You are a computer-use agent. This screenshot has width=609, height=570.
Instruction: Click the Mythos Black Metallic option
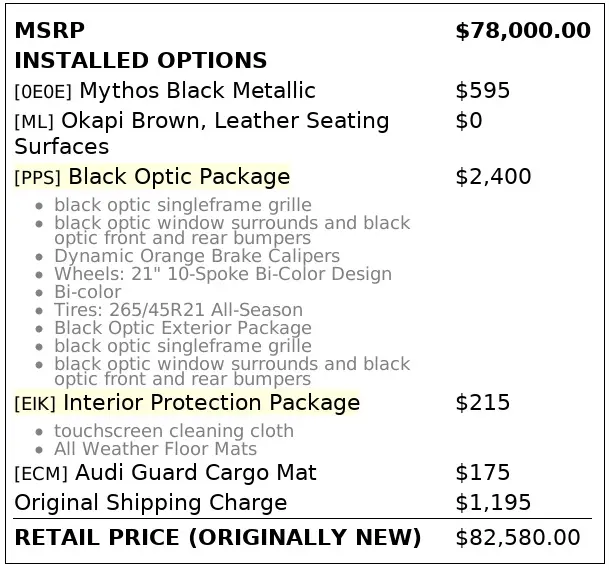(x=197, y=90)
